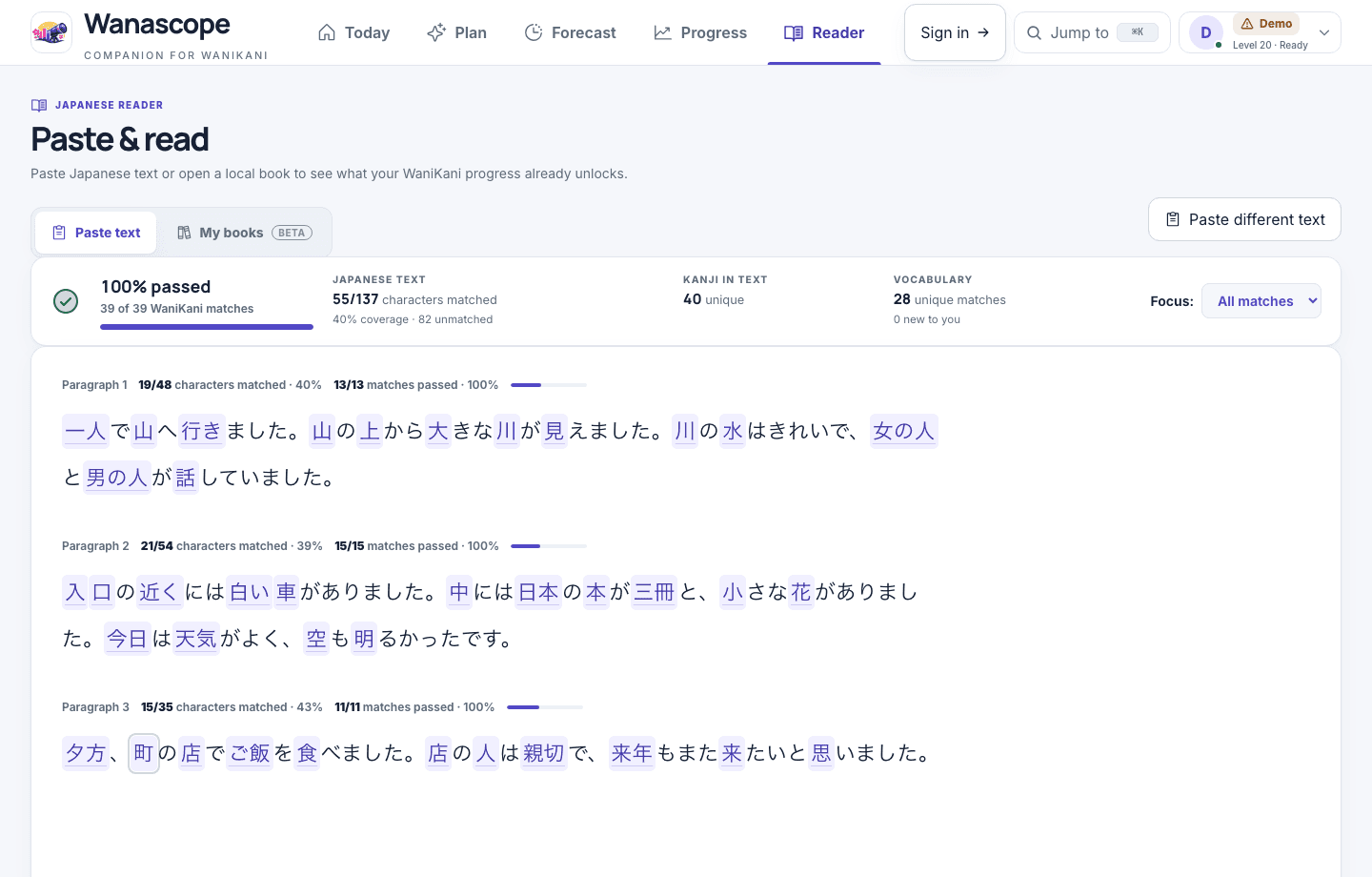Open the Plan page
The width and height of the screenshot is (1372, 877).
click(x=456, y=32)
